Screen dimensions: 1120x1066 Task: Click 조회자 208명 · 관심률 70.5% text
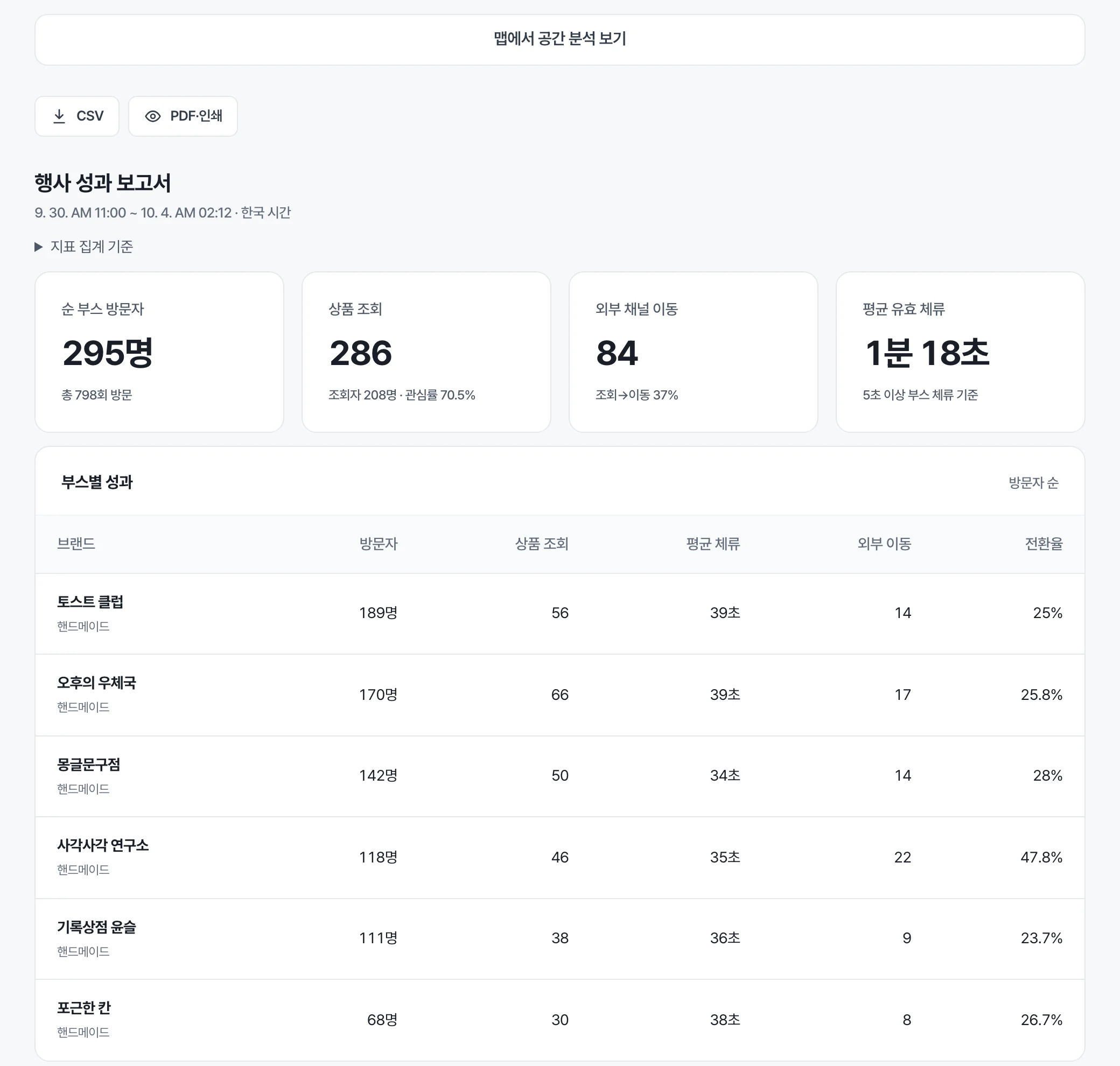tap(402, 395)
